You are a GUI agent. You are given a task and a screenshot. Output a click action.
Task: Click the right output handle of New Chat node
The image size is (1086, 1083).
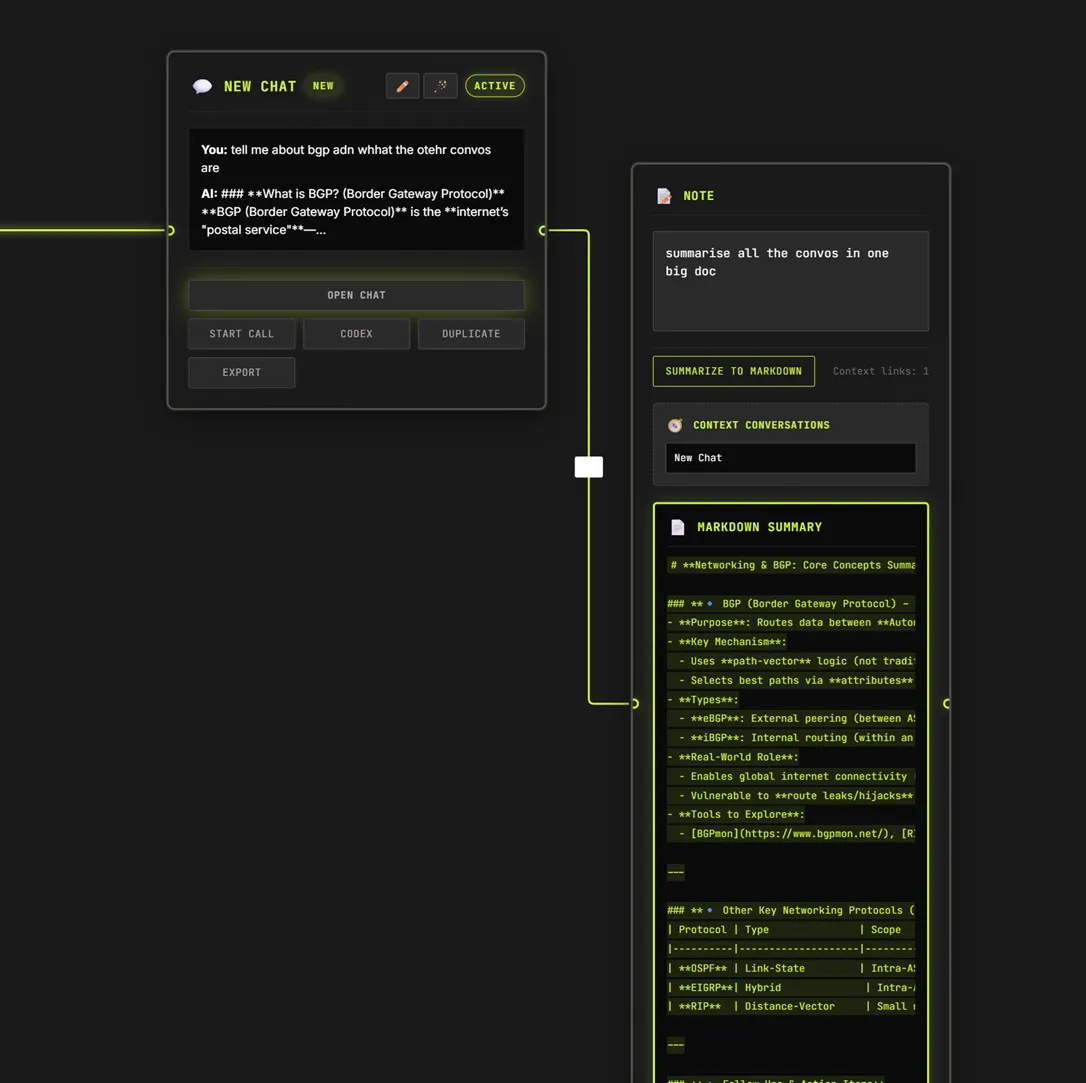click(543, 231)
